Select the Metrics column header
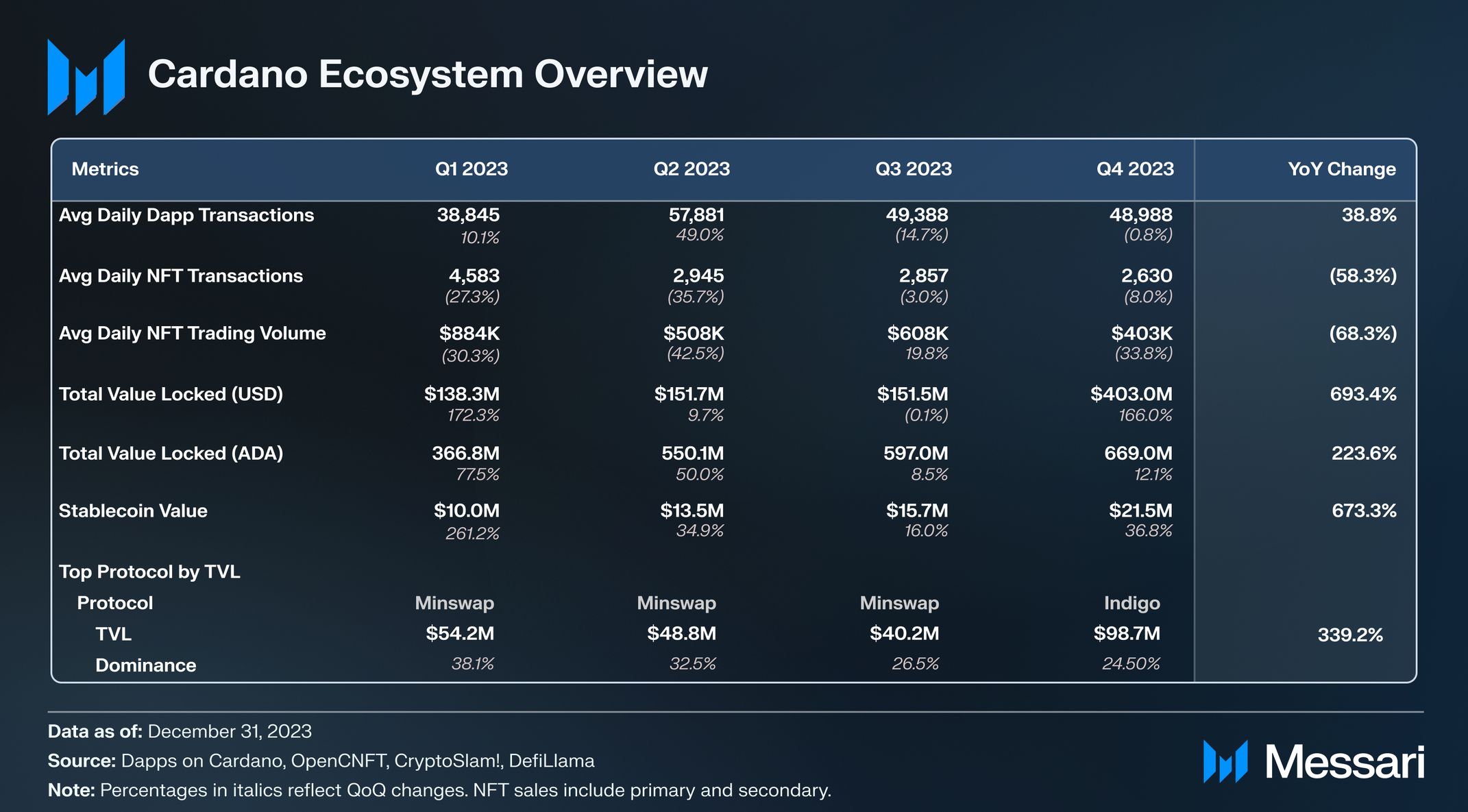The height and width of the screenshot is (812, 1468). [105, 169]
